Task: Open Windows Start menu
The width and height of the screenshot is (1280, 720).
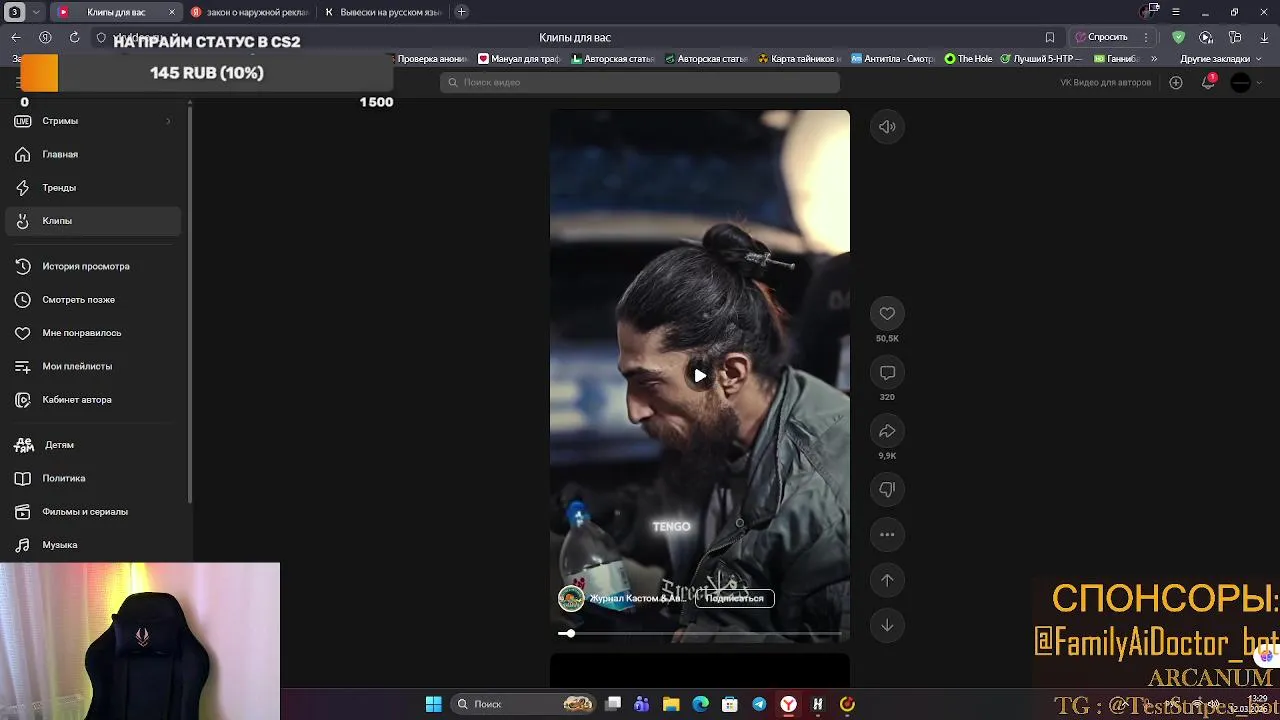Action: point(434,704)
